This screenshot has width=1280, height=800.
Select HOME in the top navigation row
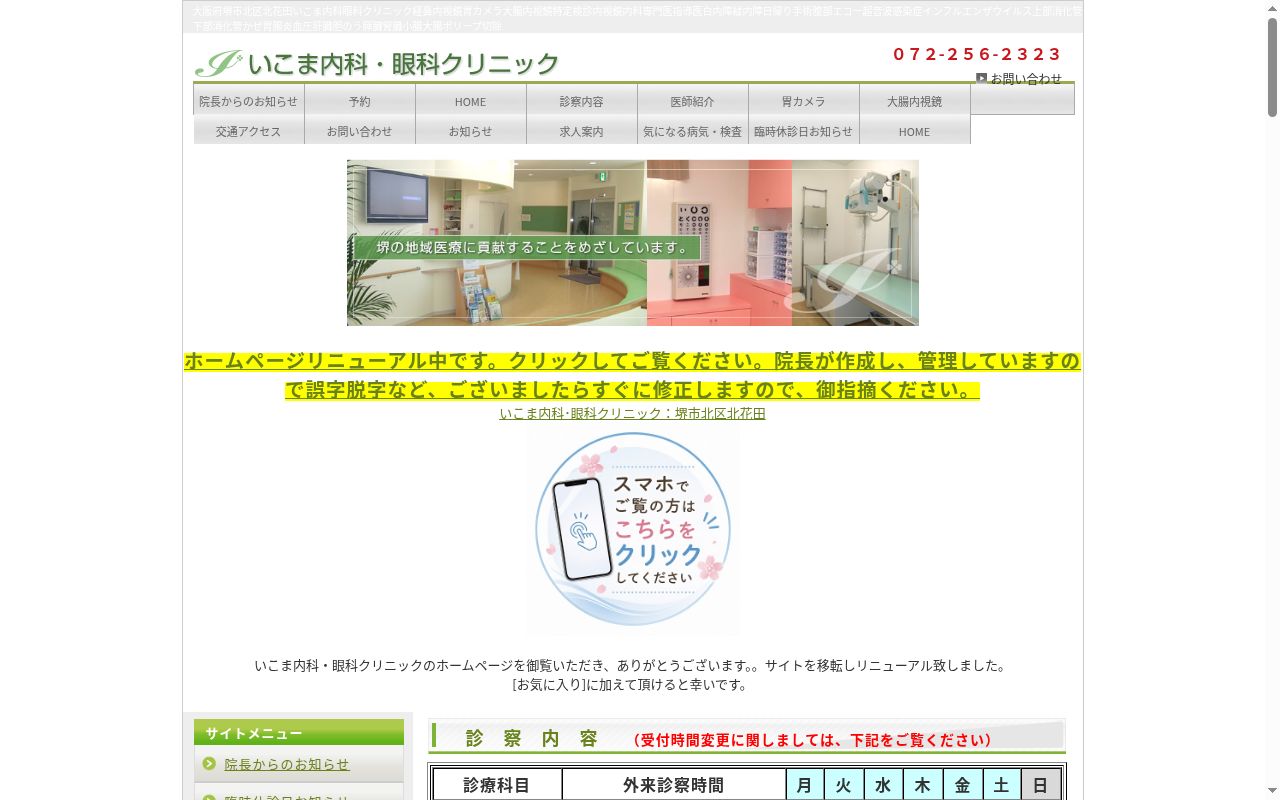pos(471,101)
